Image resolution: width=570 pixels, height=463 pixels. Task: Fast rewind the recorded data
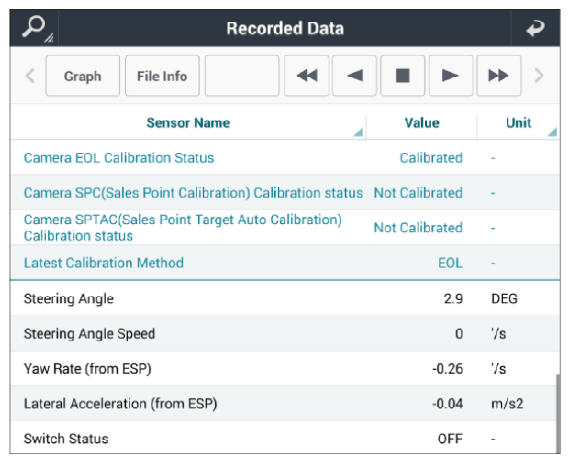click(306, 76)
